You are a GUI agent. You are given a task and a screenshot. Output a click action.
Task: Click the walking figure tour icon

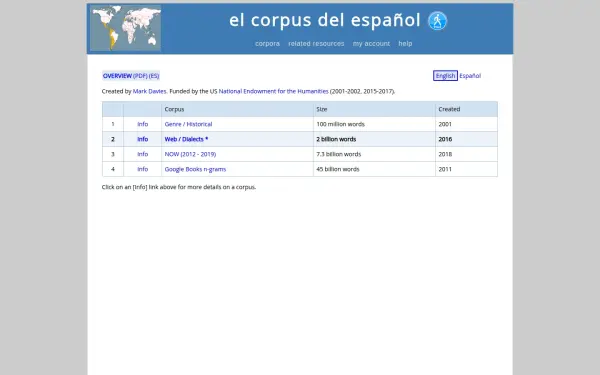coord(437,21)
